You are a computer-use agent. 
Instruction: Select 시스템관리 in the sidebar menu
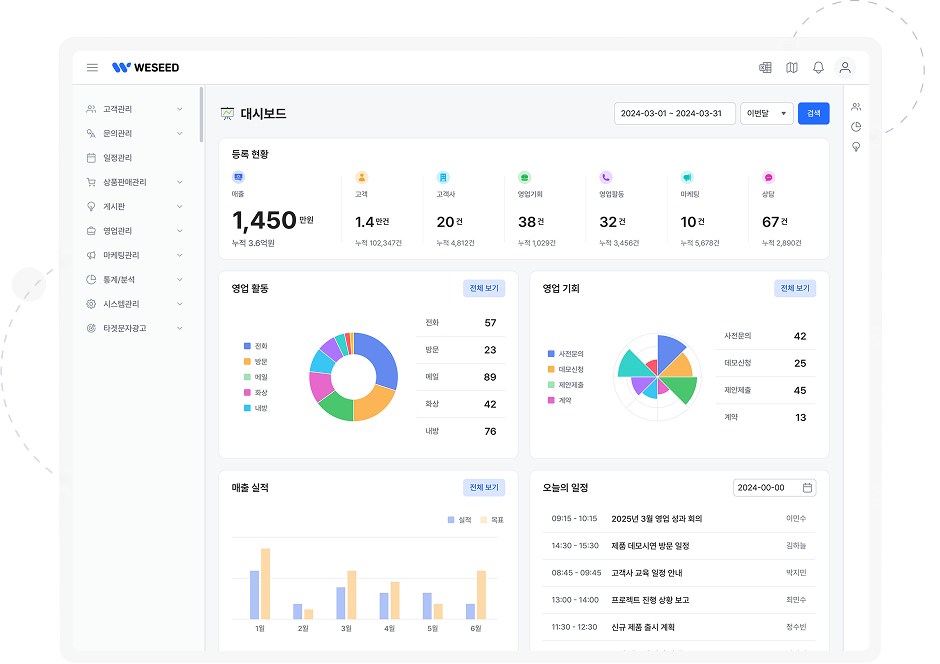pyautogui.click(x=120, y=304)
